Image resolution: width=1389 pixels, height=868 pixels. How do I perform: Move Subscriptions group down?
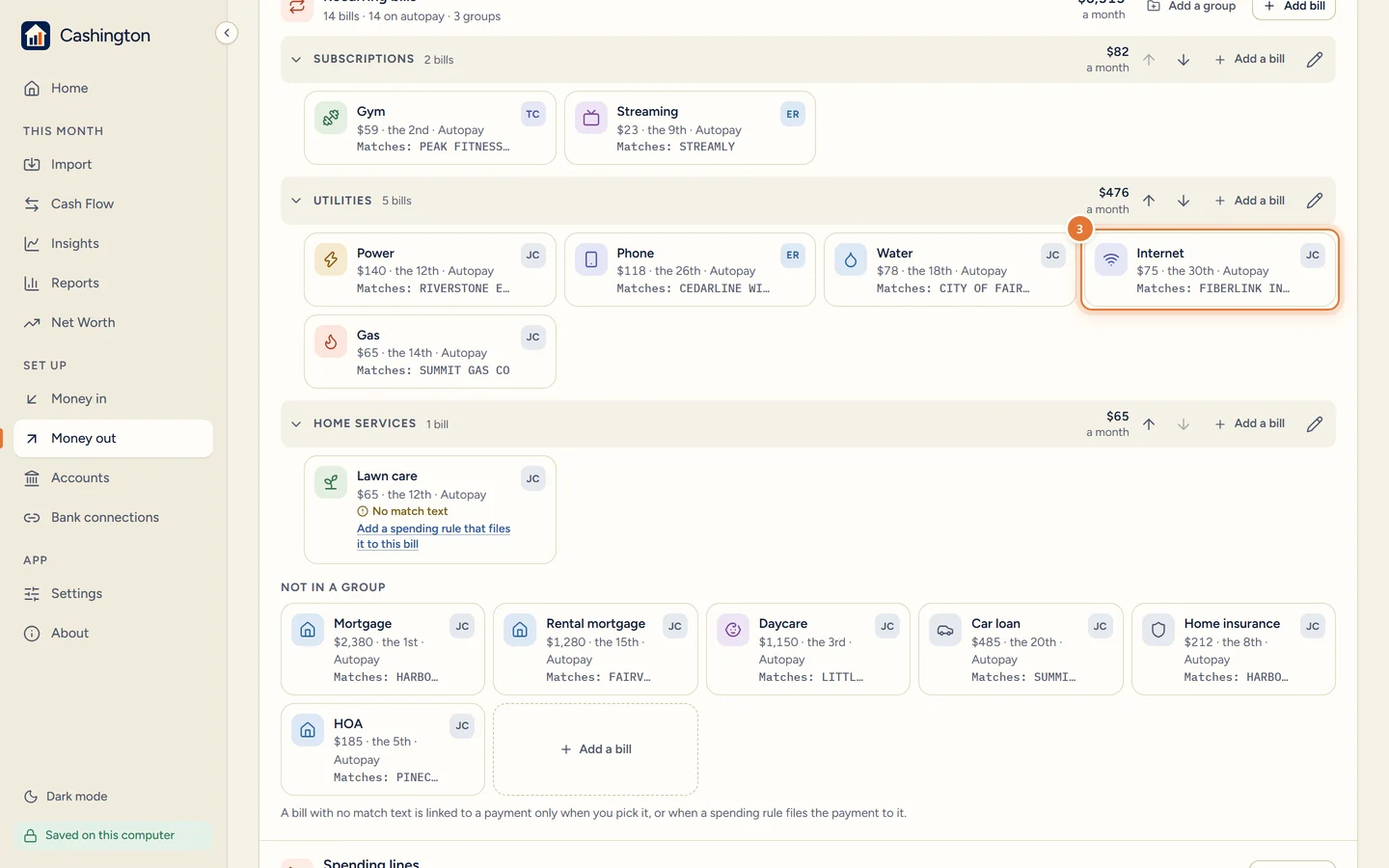tap(1184, 60)
